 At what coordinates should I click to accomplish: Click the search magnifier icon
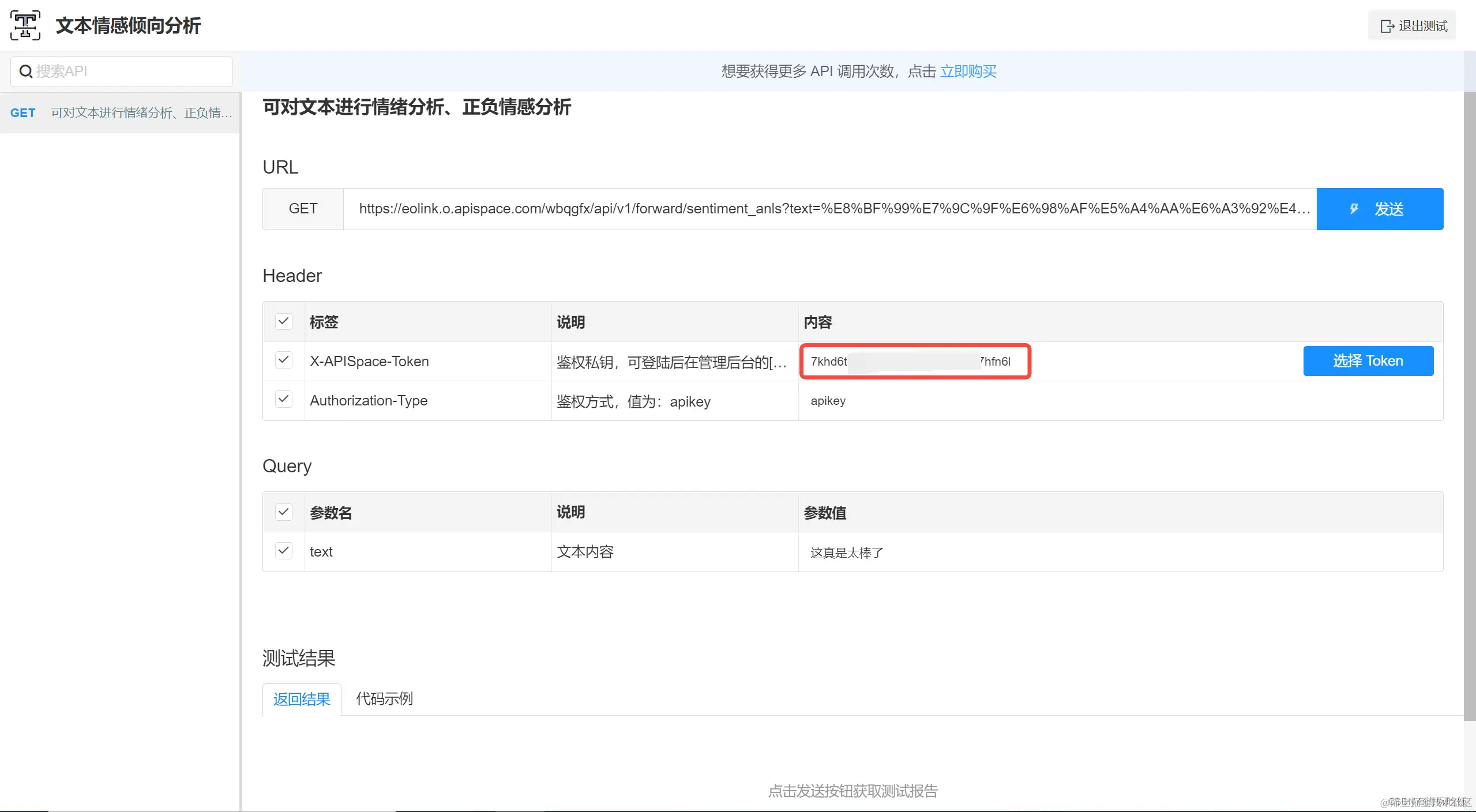pyautogui.click(x=25, y=72)
